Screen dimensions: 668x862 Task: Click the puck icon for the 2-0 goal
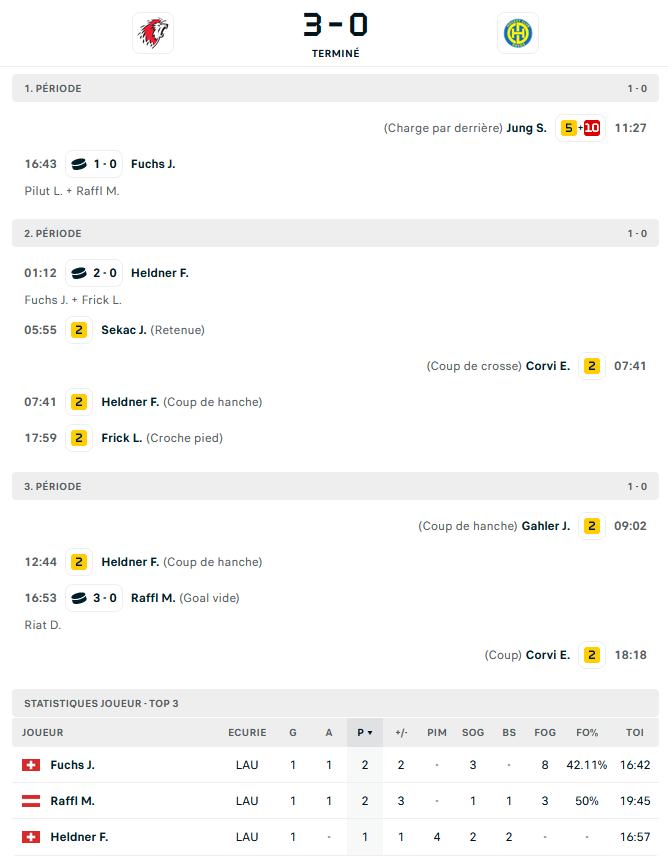click(x=80, y=273)
